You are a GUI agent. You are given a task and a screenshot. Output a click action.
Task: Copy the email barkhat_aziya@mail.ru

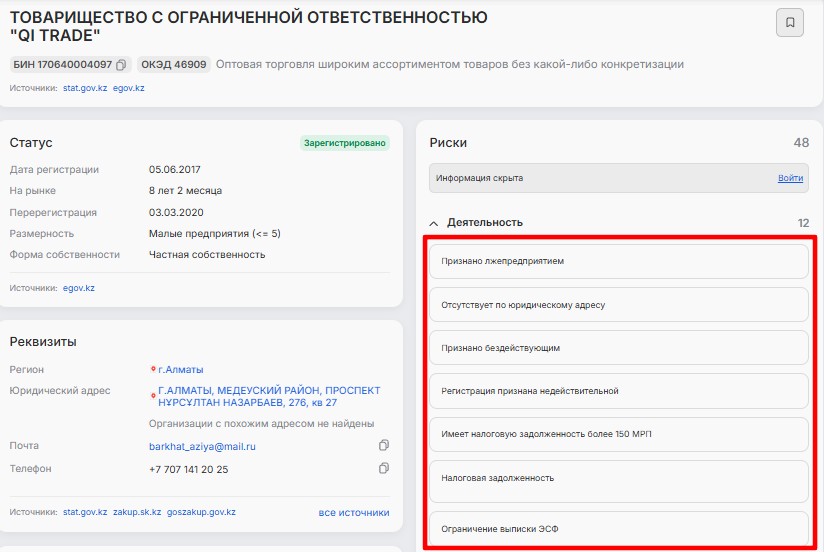384,445
